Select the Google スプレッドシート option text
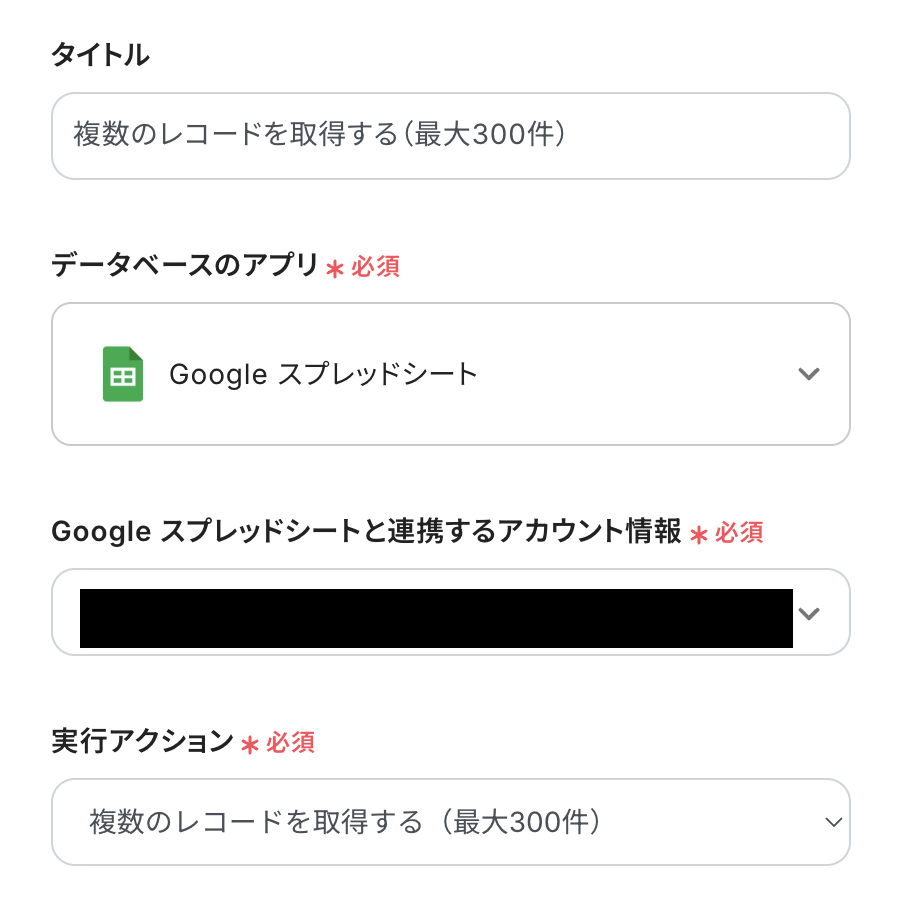Screen dimensions: 909x924 [x=323, y=374]
